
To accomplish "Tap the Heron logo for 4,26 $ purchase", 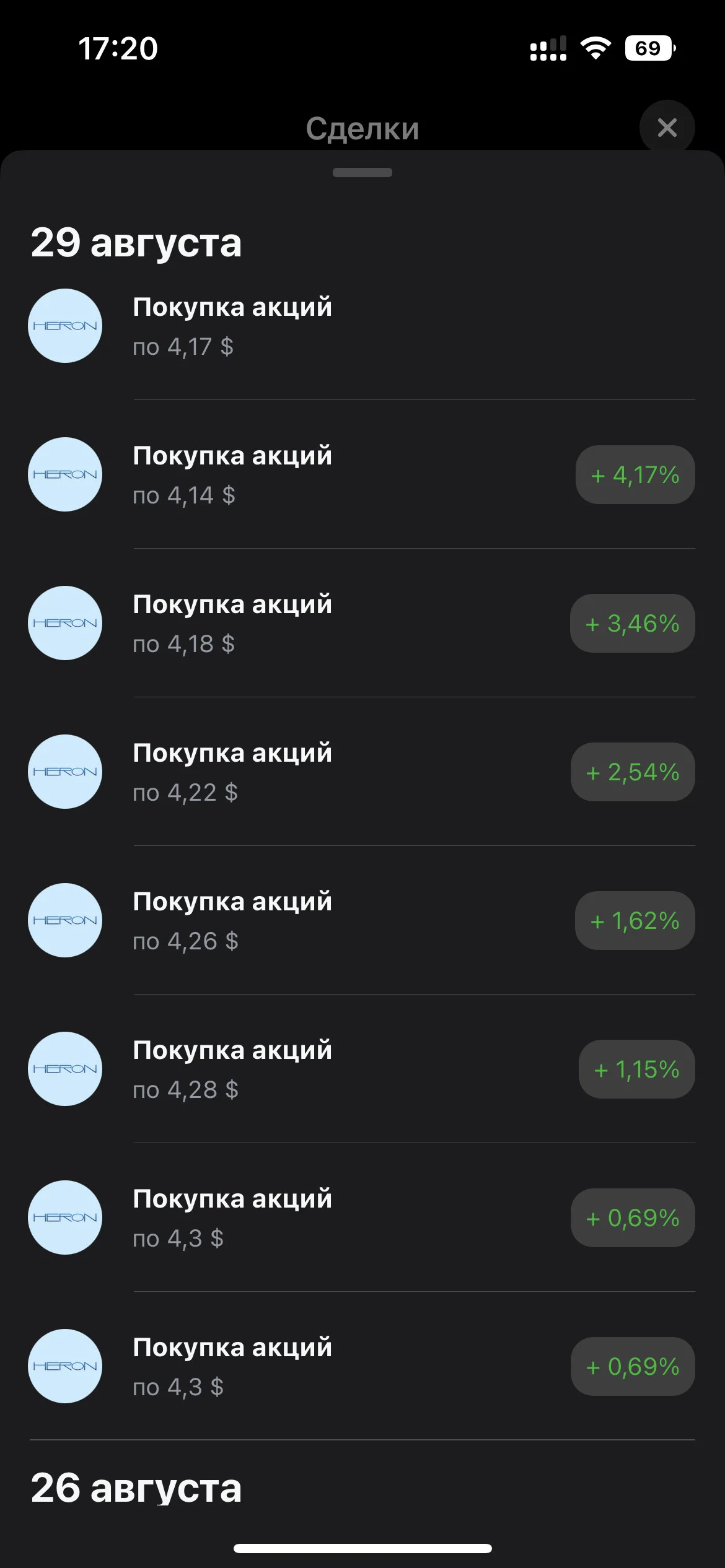I will click(x=65, y=920).
